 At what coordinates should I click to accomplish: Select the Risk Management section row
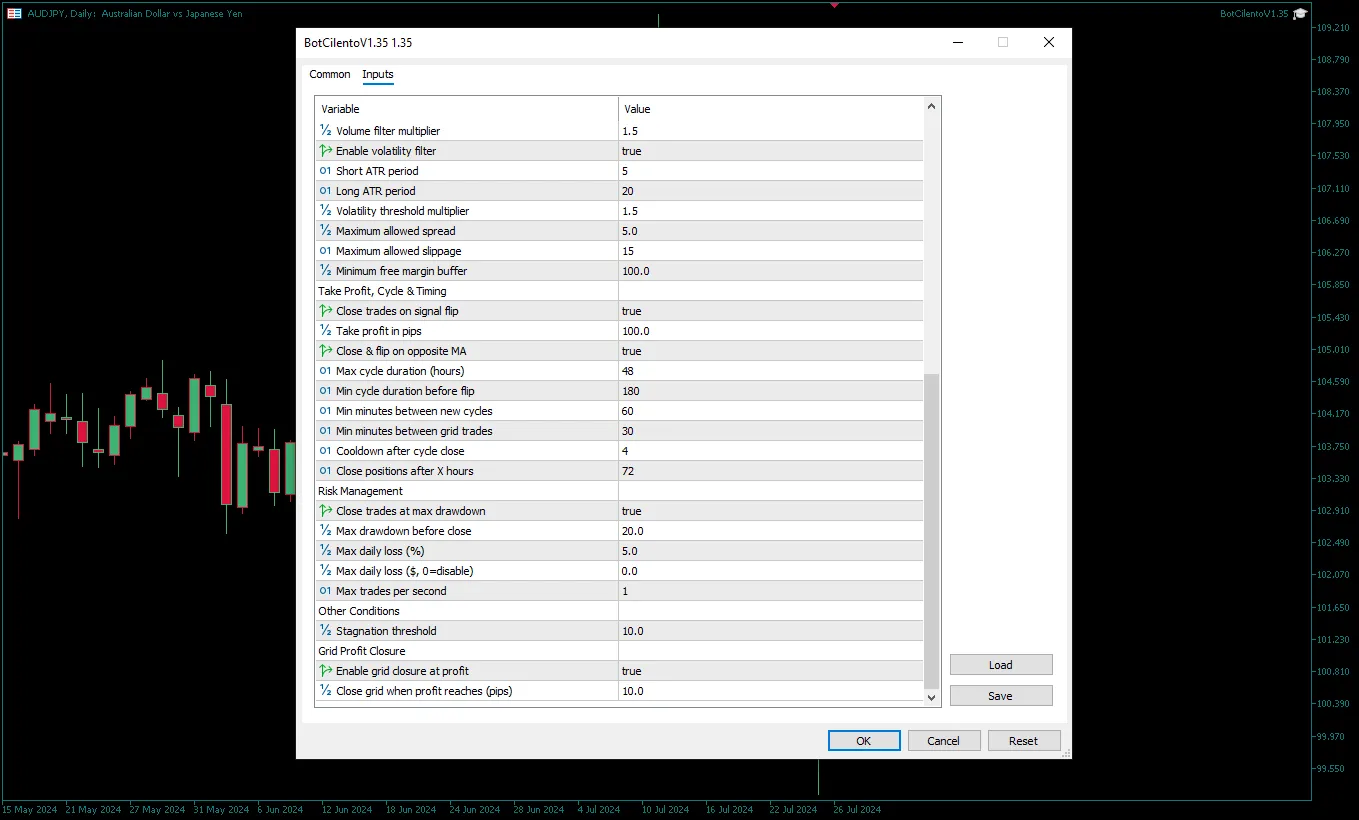[x=619, y=491]
